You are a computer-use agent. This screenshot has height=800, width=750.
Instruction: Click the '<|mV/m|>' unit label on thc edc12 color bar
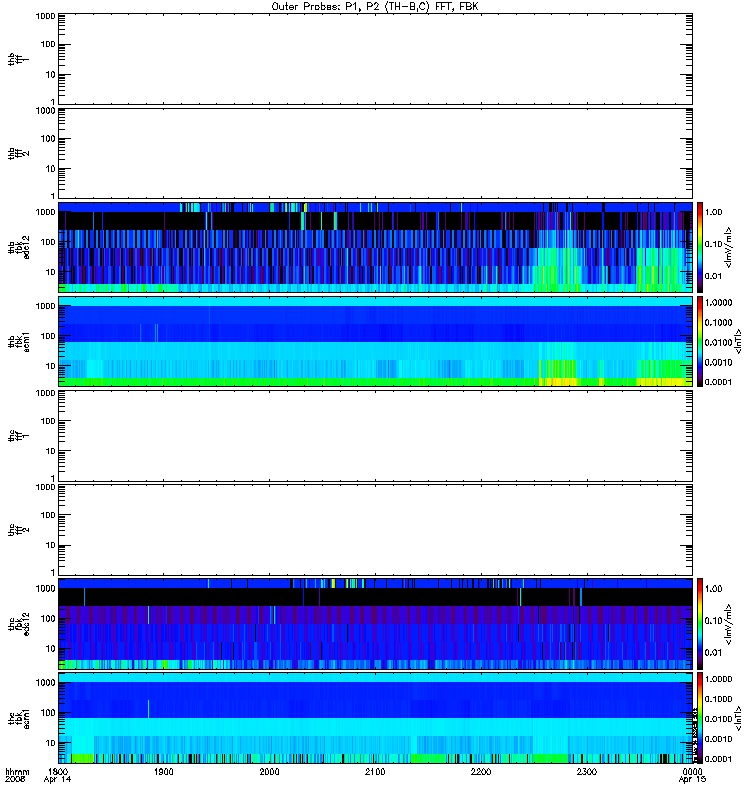tap(729, 624)
